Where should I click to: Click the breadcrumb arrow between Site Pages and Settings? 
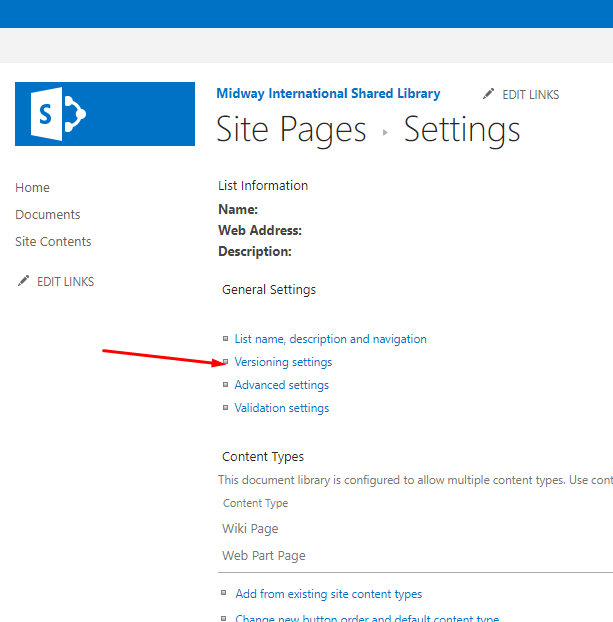tap(386, 132)
